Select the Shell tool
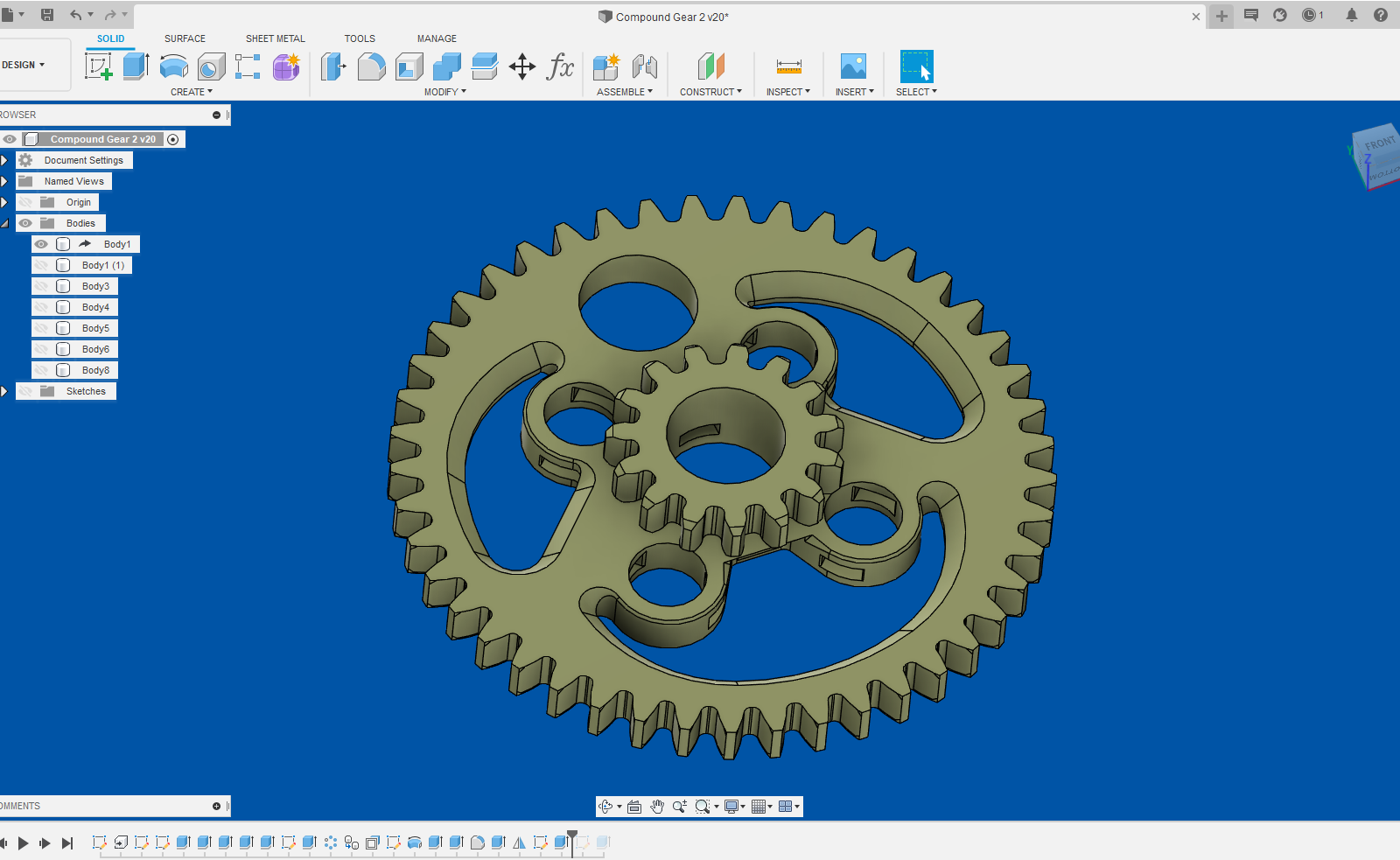Screen dimensions: 1400x860 coord(409,66)
